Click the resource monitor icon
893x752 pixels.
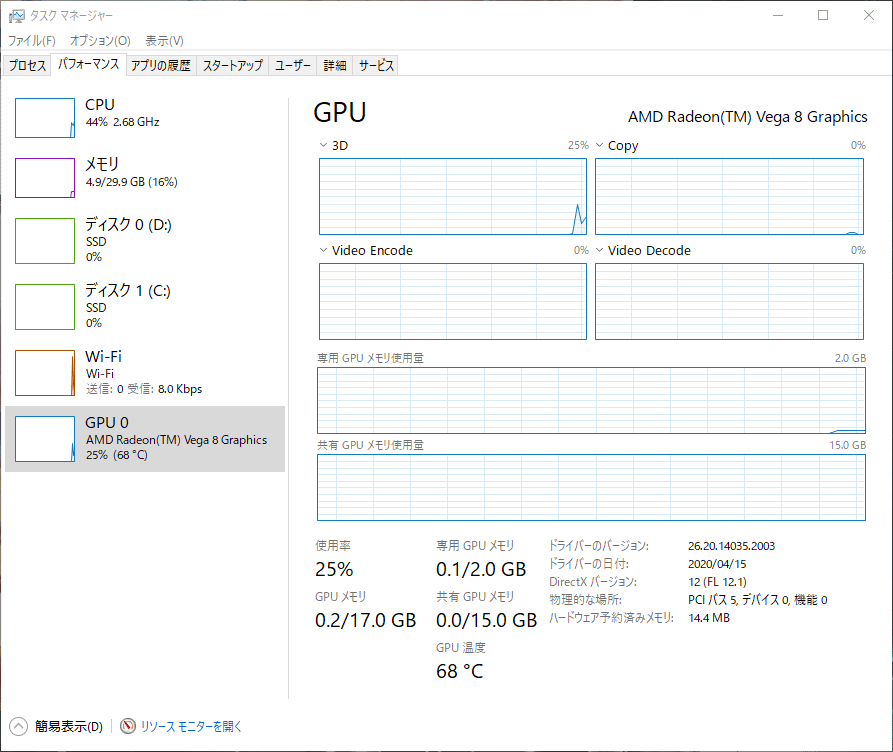pos(128,727)
